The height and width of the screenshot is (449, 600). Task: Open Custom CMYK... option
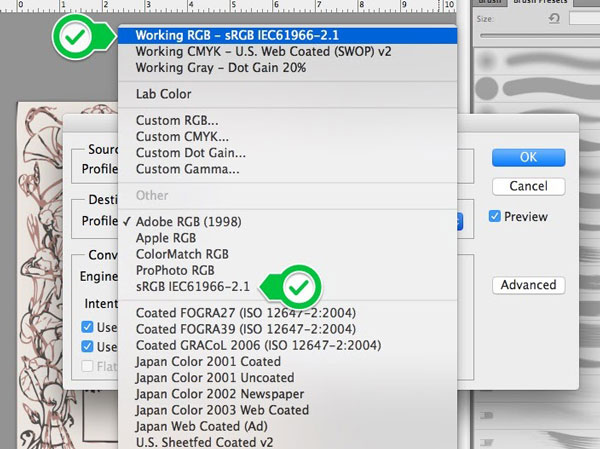[x=287, y=137]
